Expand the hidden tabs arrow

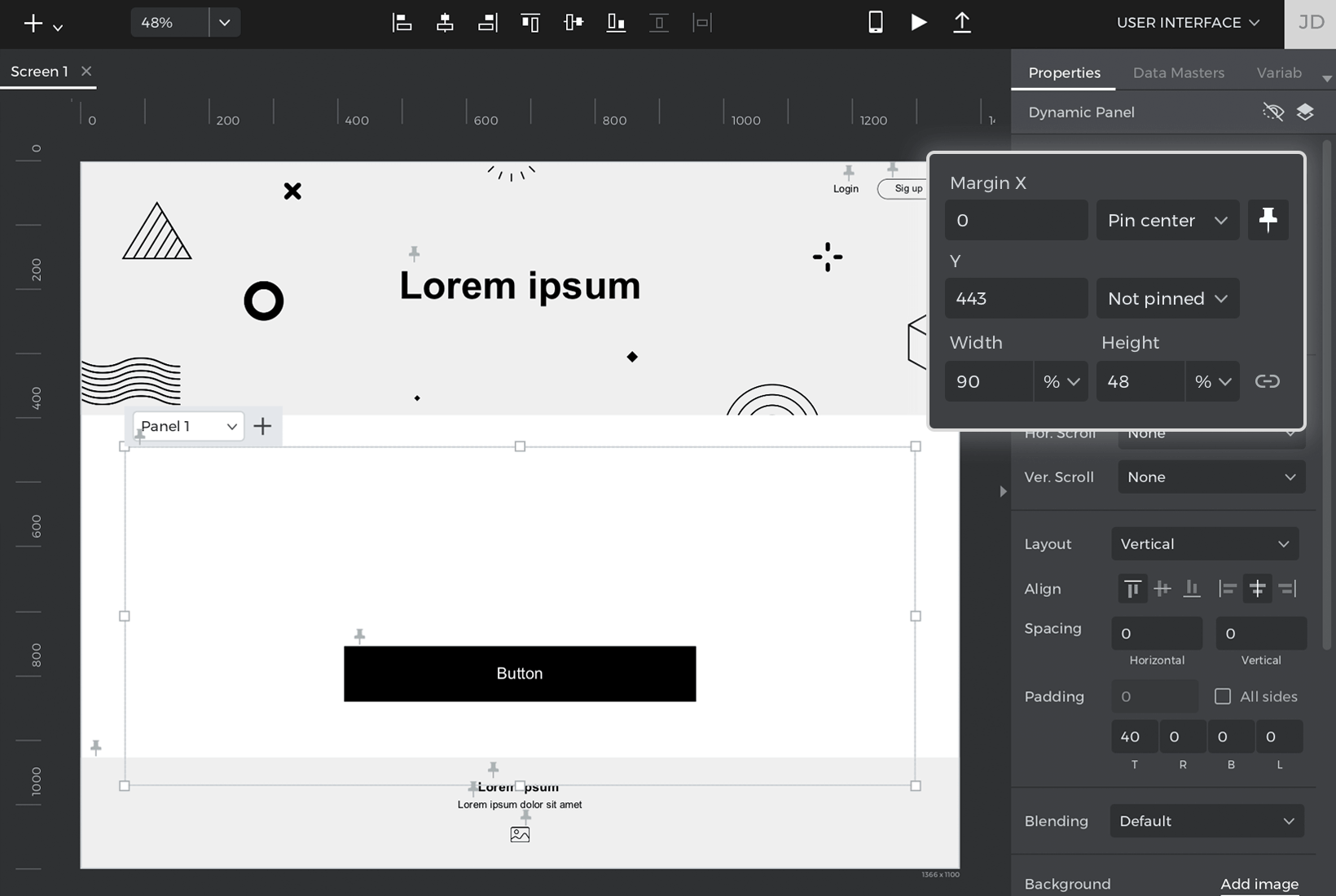1326,79
